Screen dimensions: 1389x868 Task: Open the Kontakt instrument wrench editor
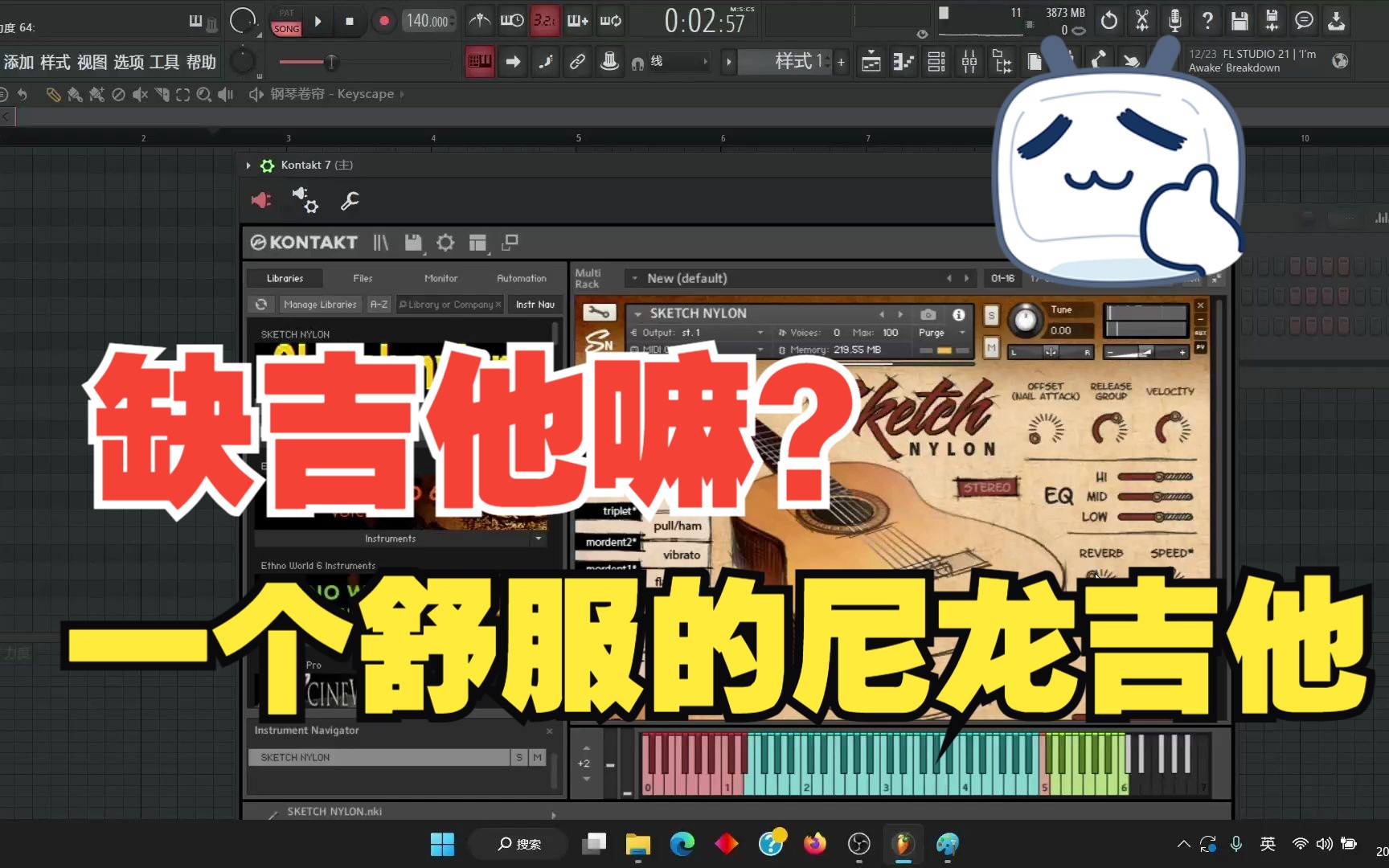click(x=599, y=312)
